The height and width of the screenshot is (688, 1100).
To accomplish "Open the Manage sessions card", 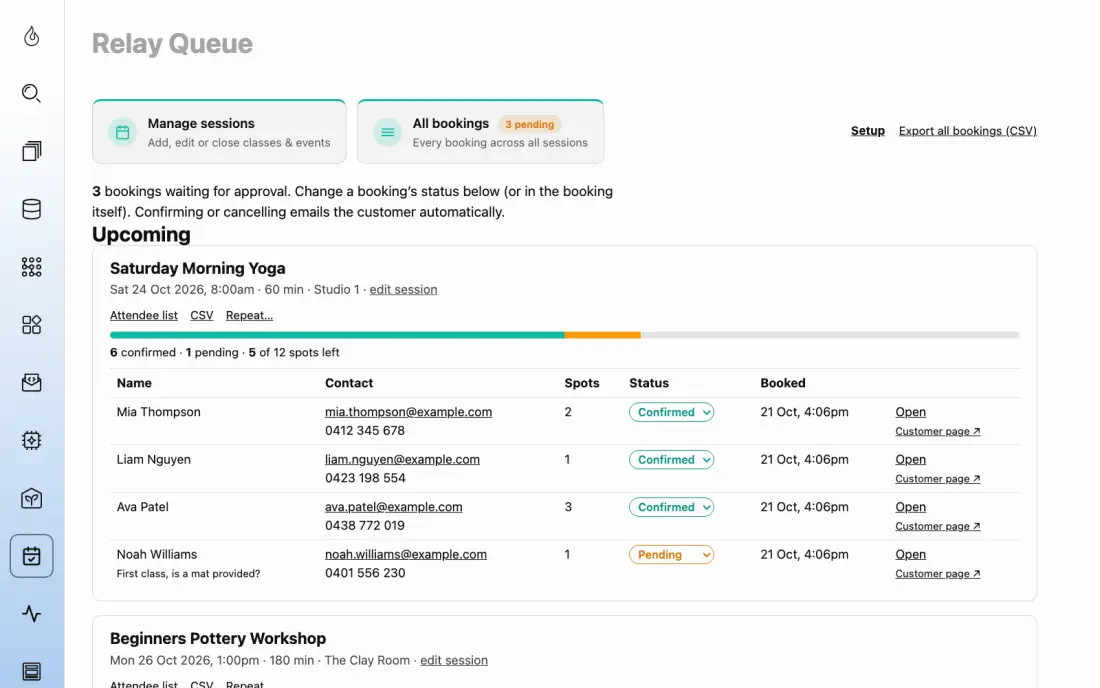I will (219, 132).
